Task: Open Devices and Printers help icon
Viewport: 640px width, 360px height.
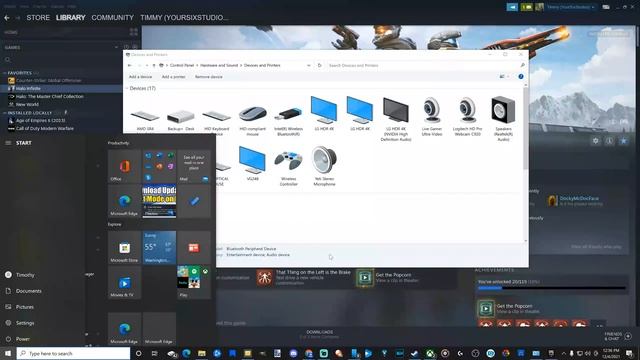Action: [x=521, y=76]
